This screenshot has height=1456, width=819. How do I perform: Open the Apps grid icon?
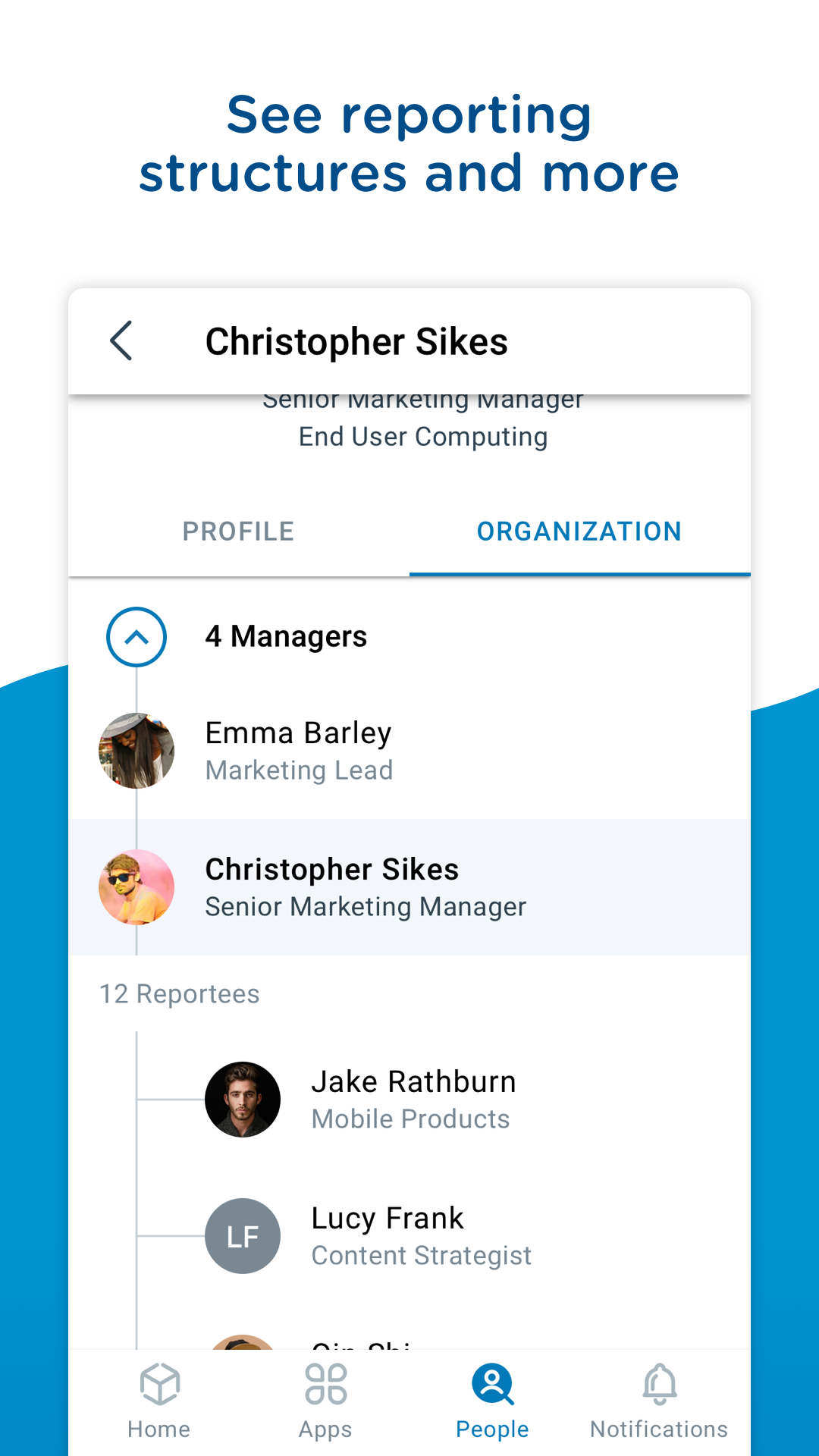tap(326, 1385)
